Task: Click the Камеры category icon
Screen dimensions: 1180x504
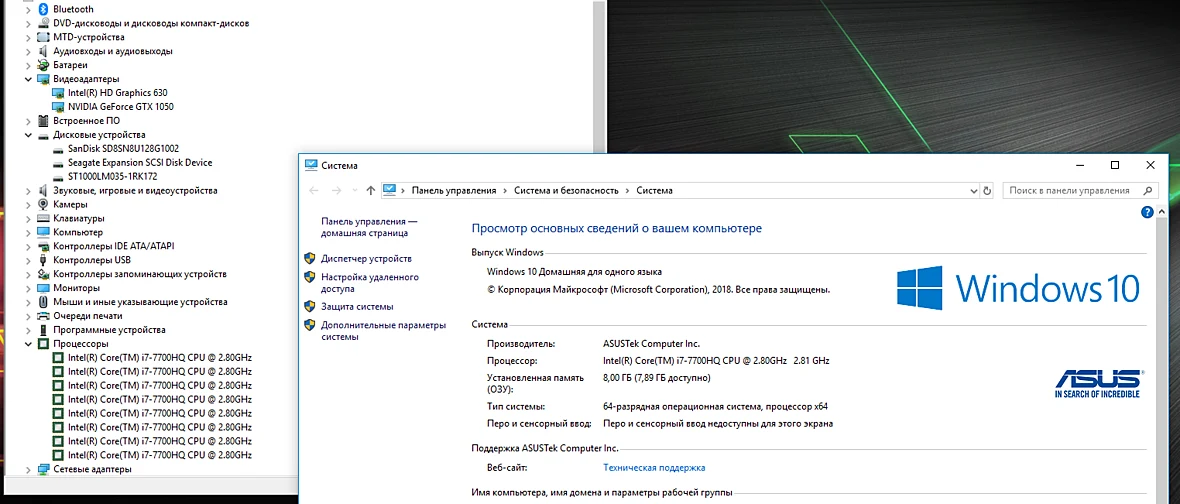Action: (43, 205)
